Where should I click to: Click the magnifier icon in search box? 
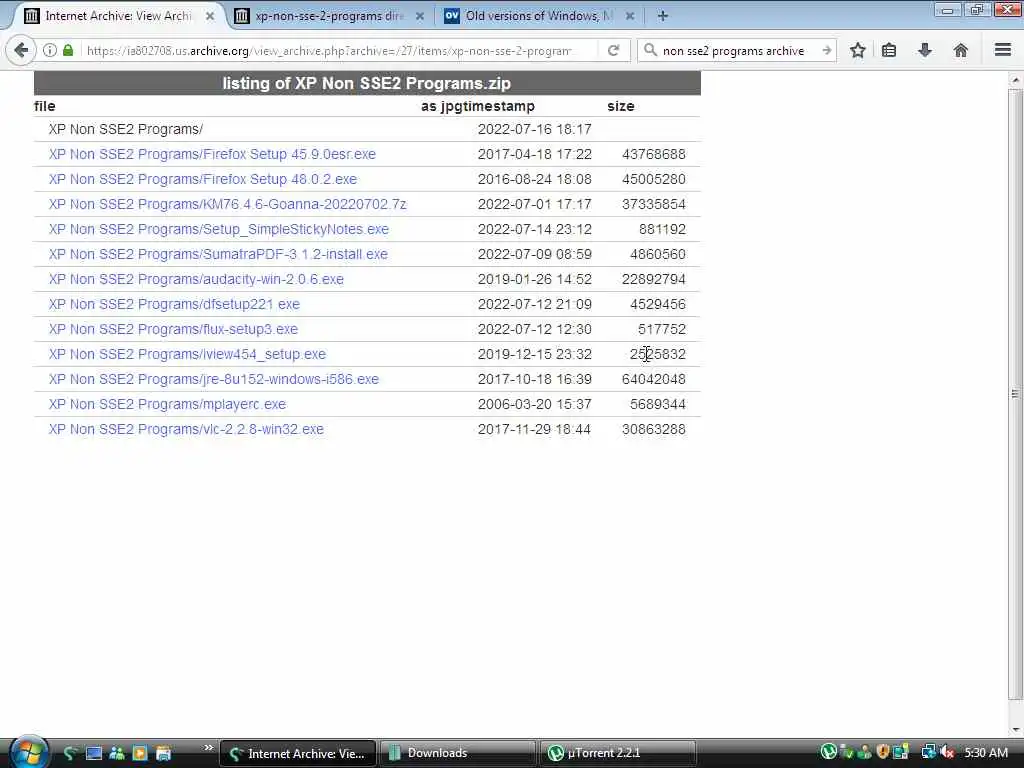(650, 50)
